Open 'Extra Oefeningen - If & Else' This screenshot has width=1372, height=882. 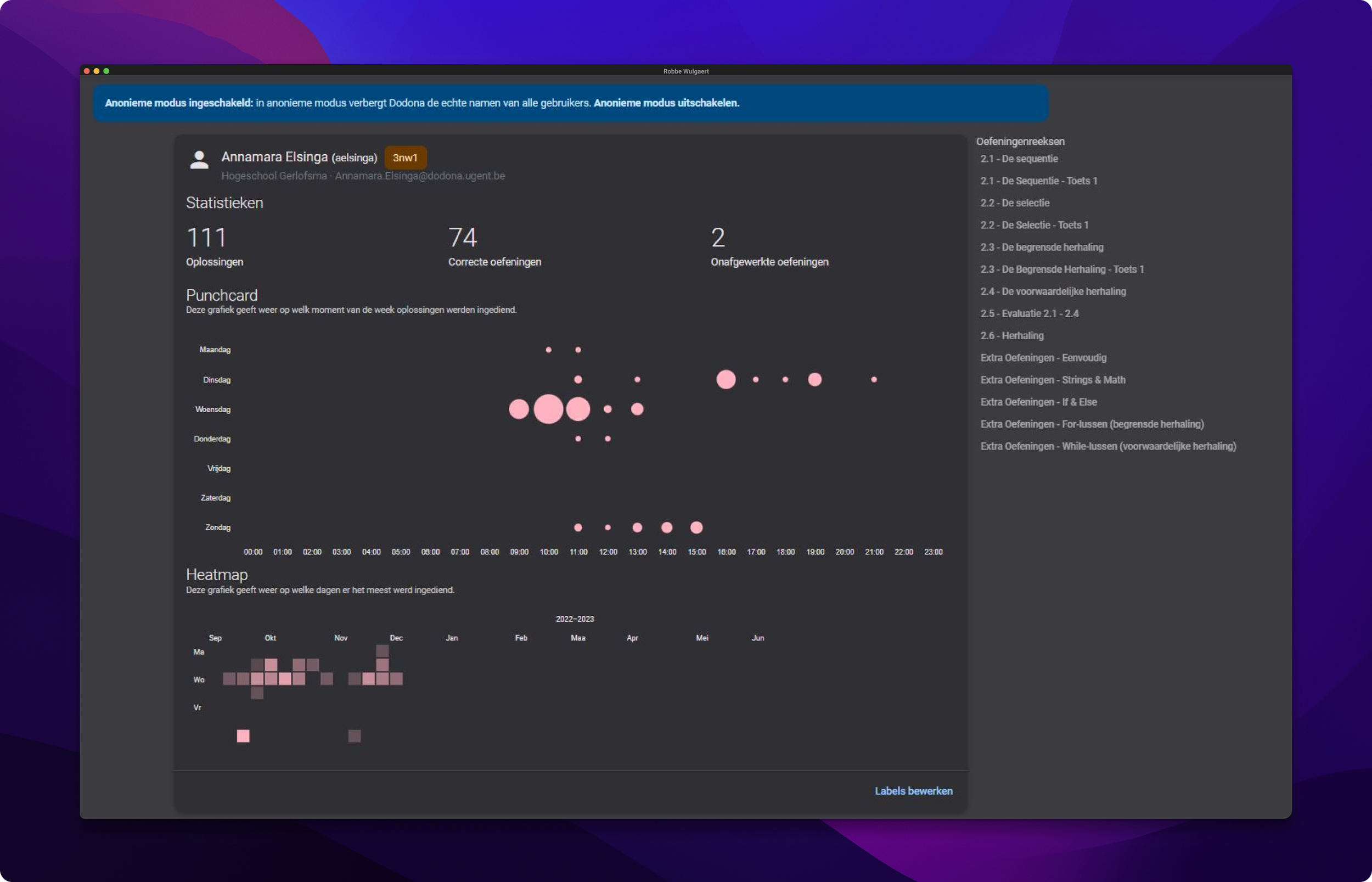[x=1038, y=402]
